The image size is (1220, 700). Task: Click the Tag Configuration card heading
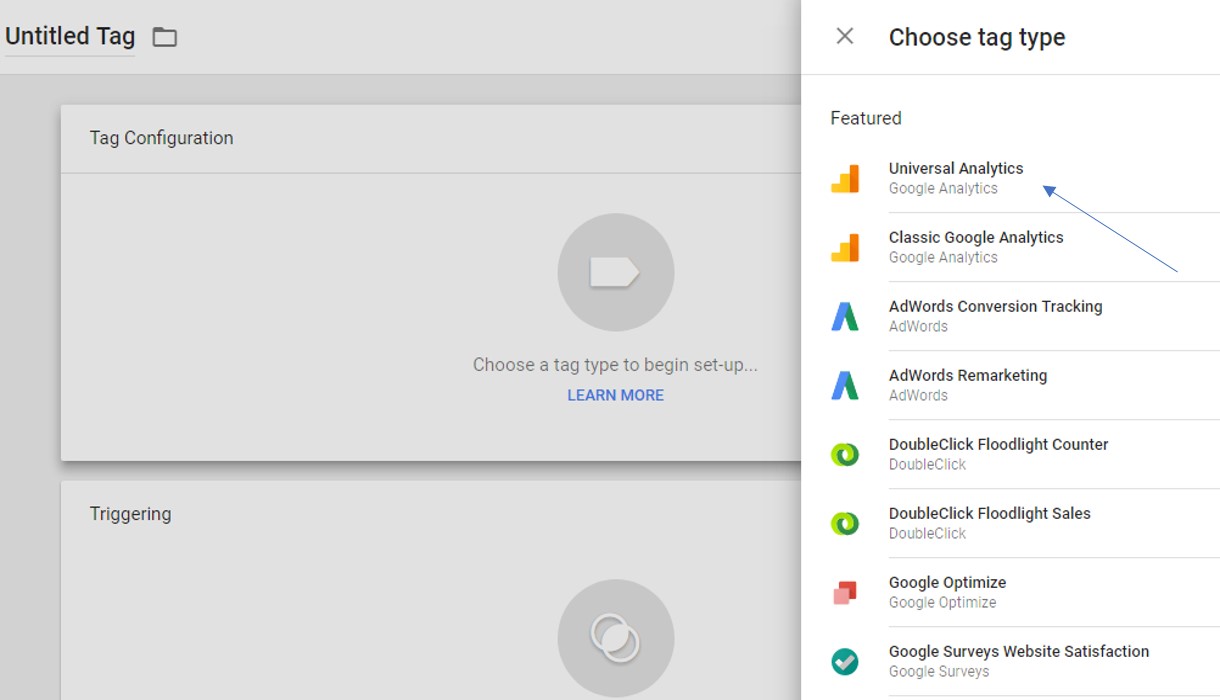click(161, 138)
